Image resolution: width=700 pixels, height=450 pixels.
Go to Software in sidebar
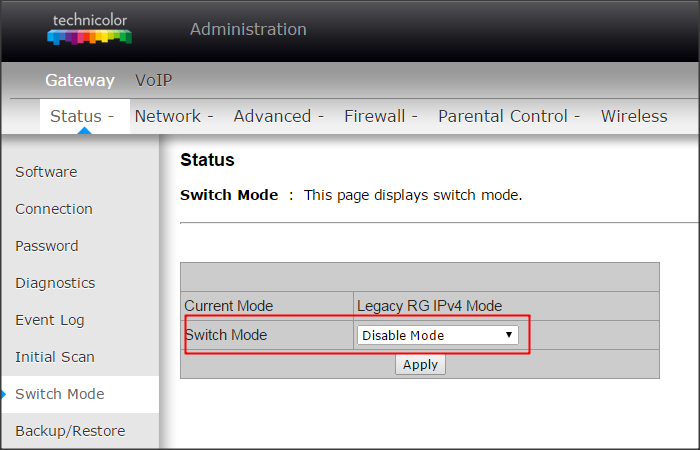point(46,172)
